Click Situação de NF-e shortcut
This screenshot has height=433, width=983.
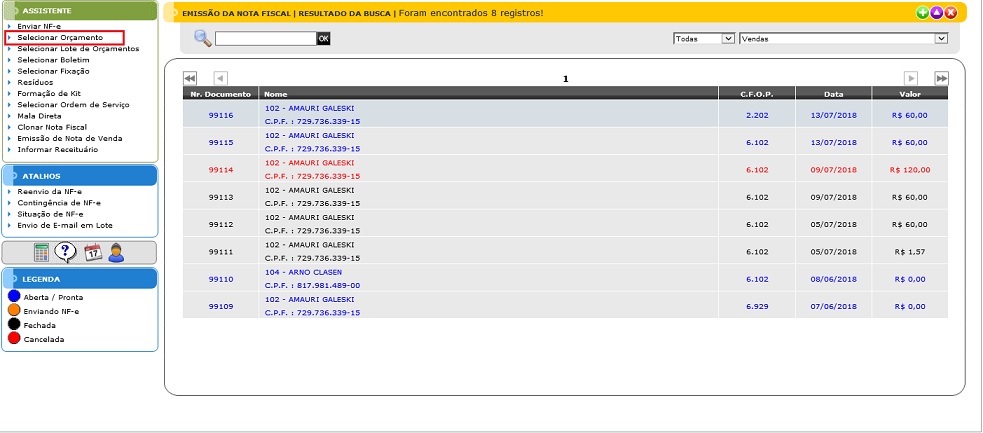point(50,214)
